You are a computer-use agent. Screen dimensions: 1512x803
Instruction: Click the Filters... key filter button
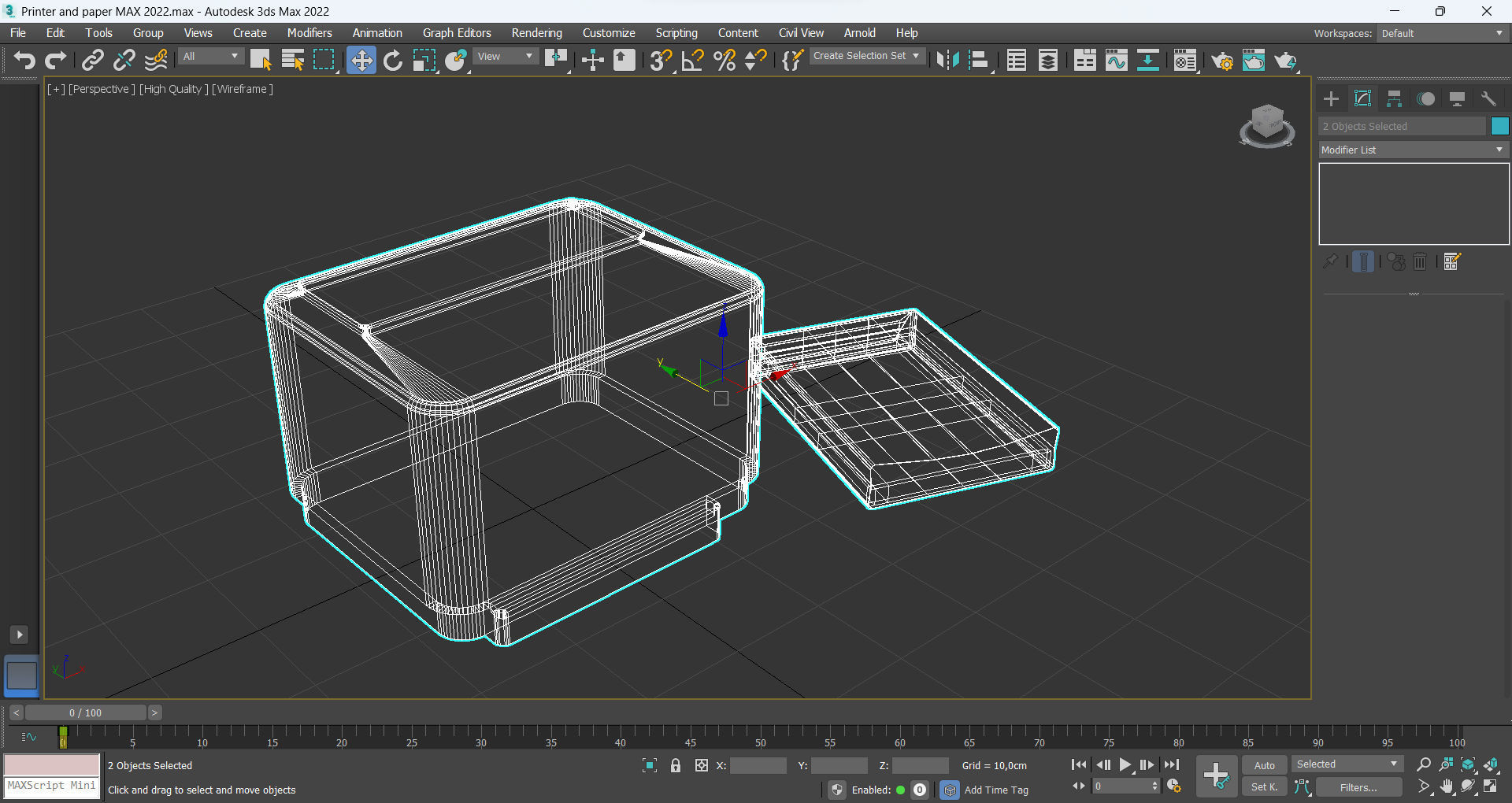click(x=1358, y=787)
